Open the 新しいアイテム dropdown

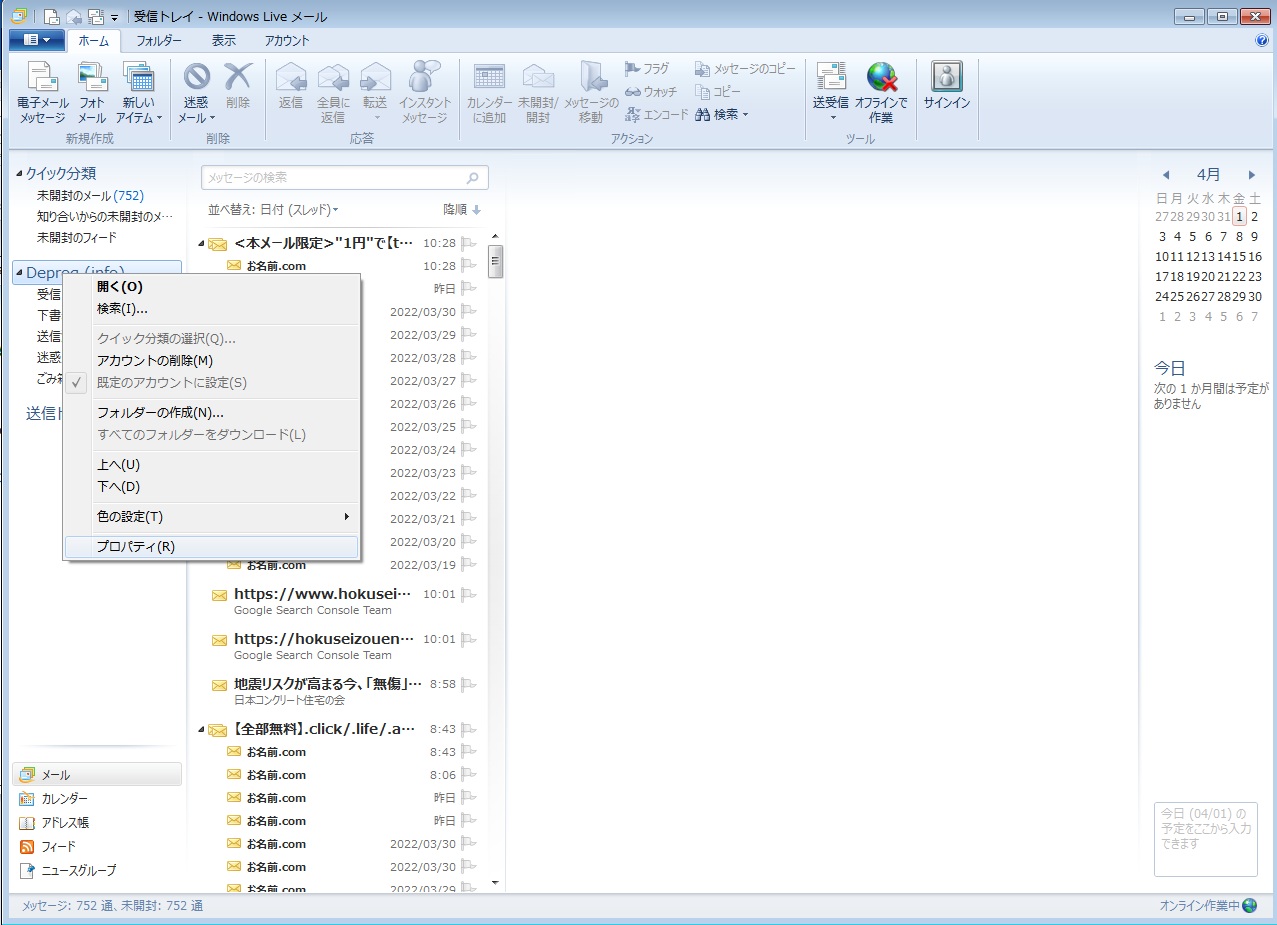pos(139,93)
